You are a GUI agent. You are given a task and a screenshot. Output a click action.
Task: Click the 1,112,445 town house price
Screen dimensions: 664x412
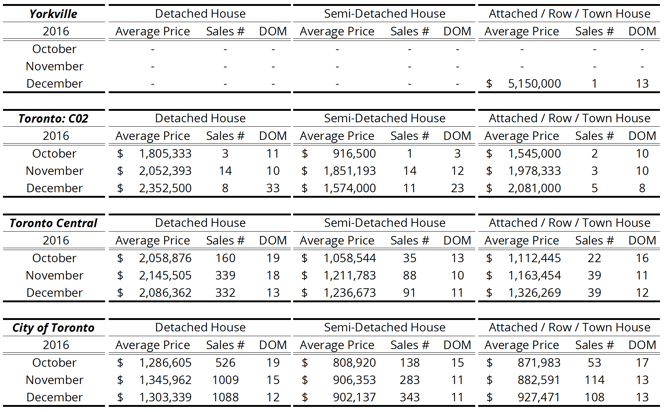pos(534,258)
